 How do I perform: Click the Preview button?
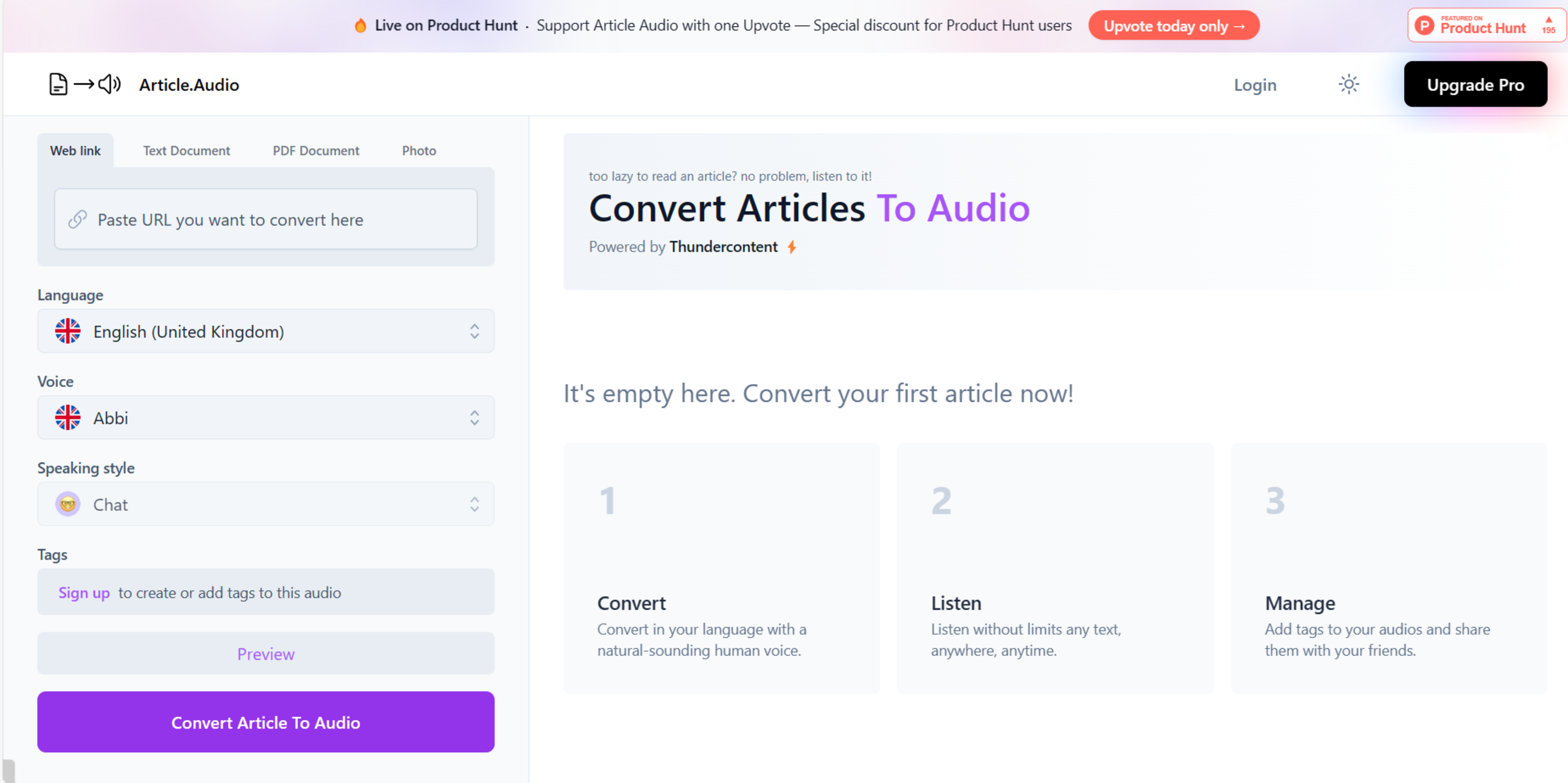(266, 654)
